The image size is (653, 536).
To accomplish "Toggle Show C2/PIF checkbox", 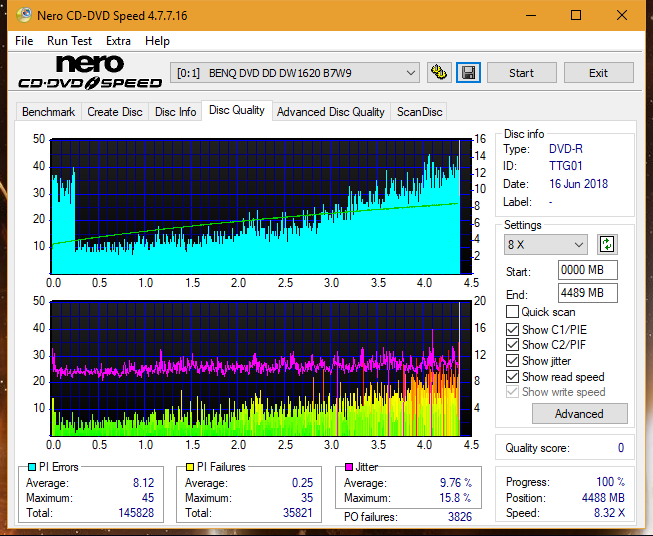I will point(512,344).
